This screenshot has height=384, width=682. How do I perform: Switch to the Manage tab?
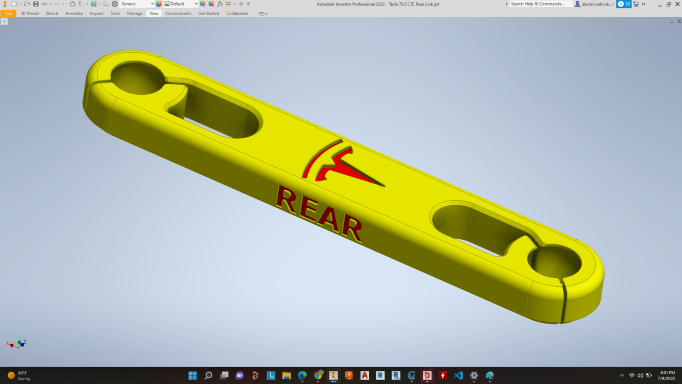click(x=134, y=13)
